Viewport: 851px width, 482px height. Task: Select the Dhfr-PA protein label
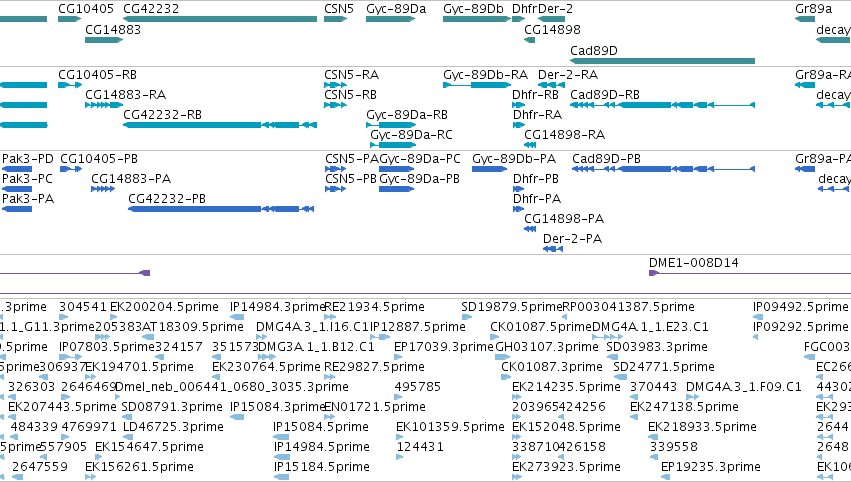[537, 199]
